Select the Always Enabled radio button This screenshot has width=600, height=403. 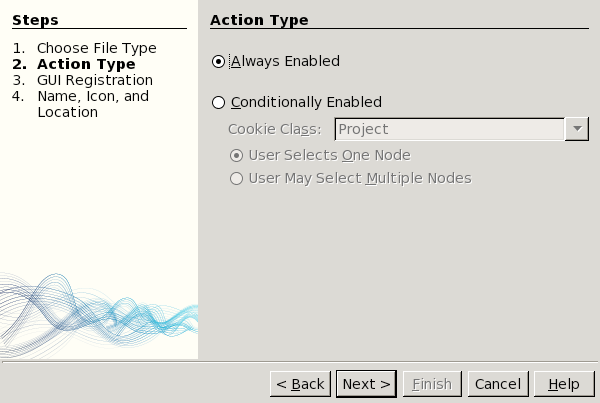tap(219, 62)
